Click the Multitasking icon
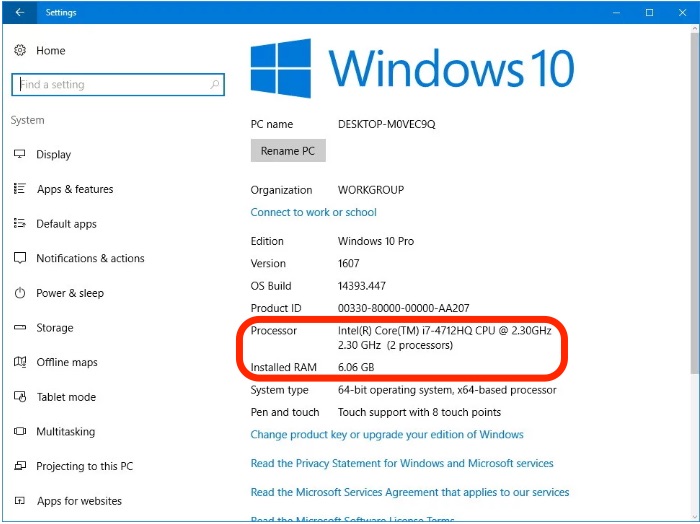 tap(20, 431)
